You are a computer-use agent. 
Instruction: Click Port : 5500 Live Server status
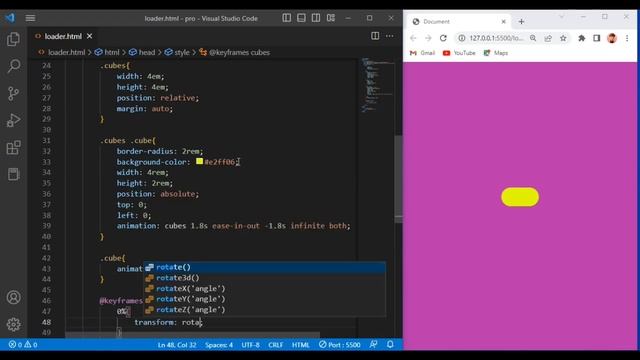coord(340,345)
